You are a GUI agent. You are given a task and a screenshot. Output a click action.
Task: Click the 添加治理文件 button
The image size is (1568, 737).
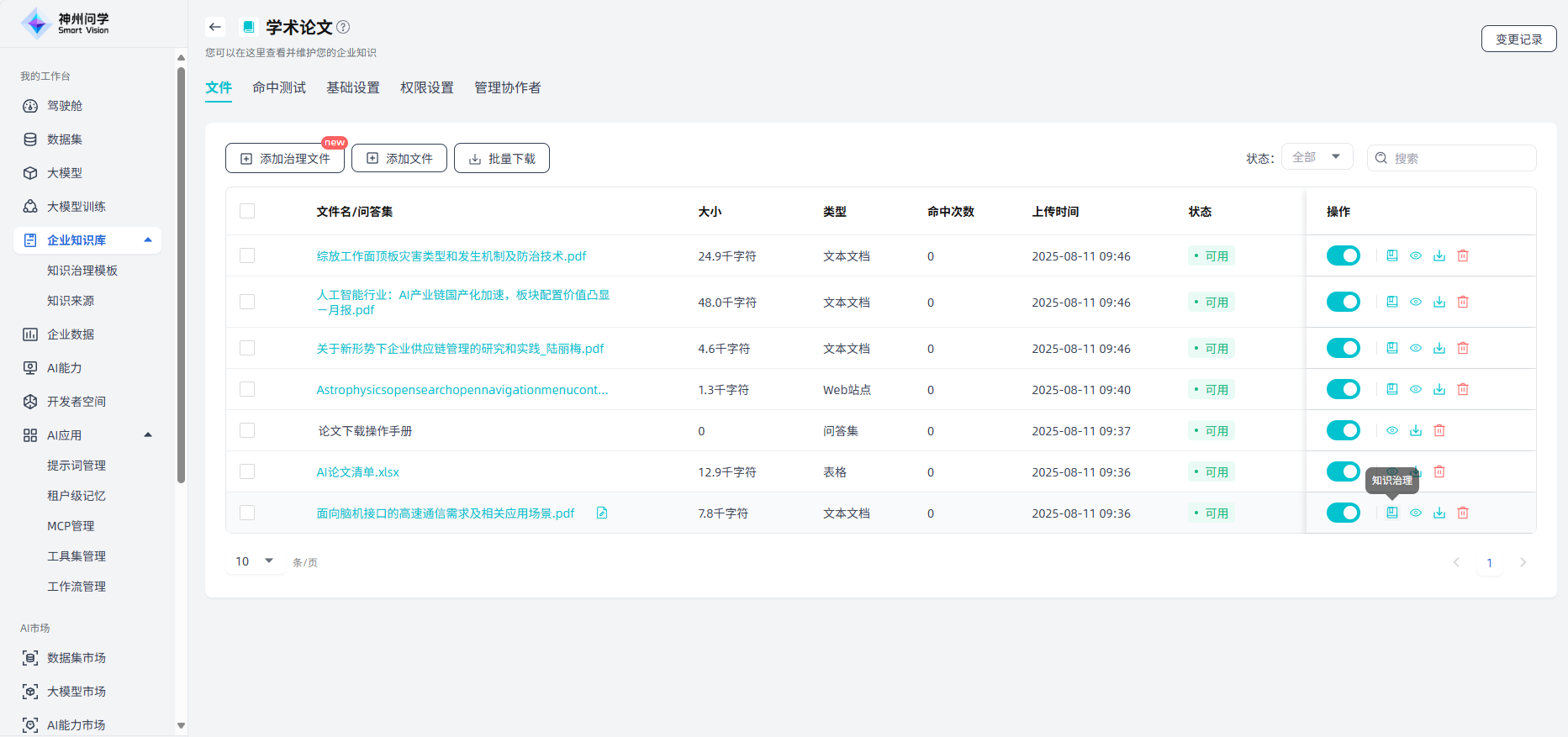[x=285, y=158]
